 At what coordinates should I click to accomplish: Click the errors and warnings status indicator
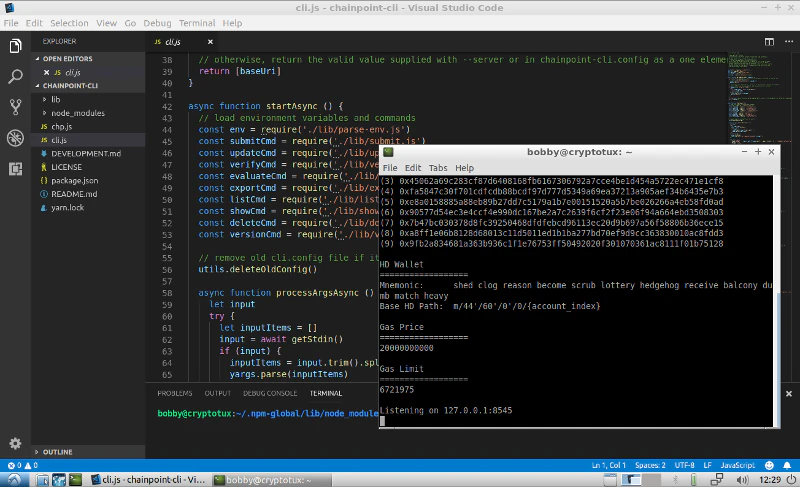point(24,466)
